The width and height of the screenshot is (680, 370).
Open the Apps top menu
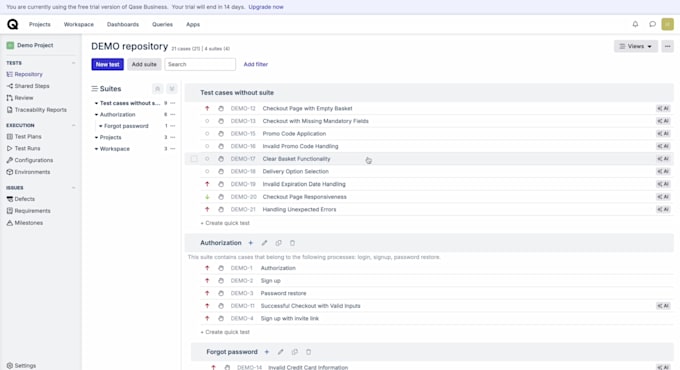[193, 24]
